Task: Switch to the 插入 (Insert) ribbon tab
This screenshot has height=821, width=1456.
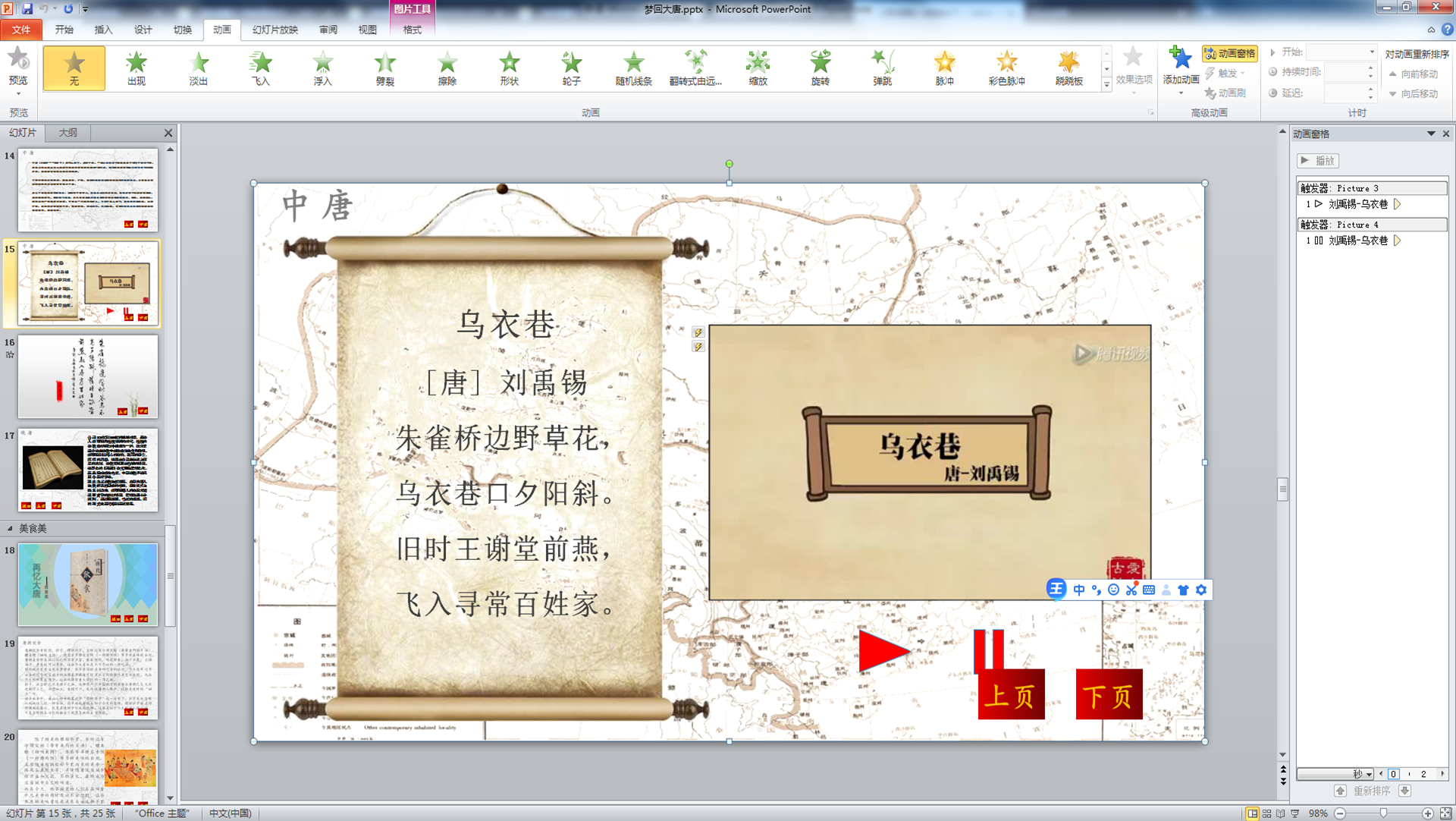Action: coord(103,30)
